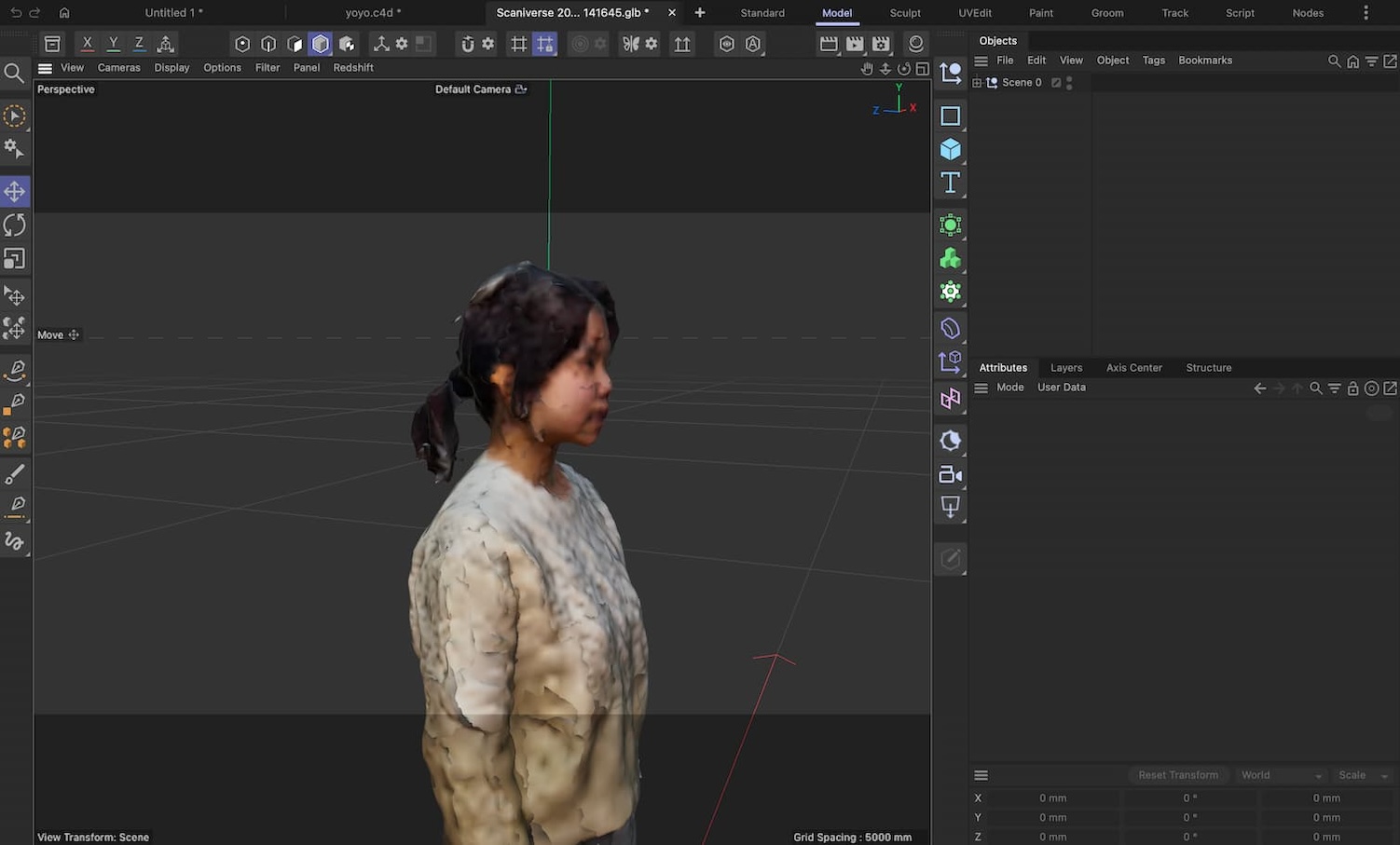Click the X position input field
Screen dimensions: 1400x845
1052,798
